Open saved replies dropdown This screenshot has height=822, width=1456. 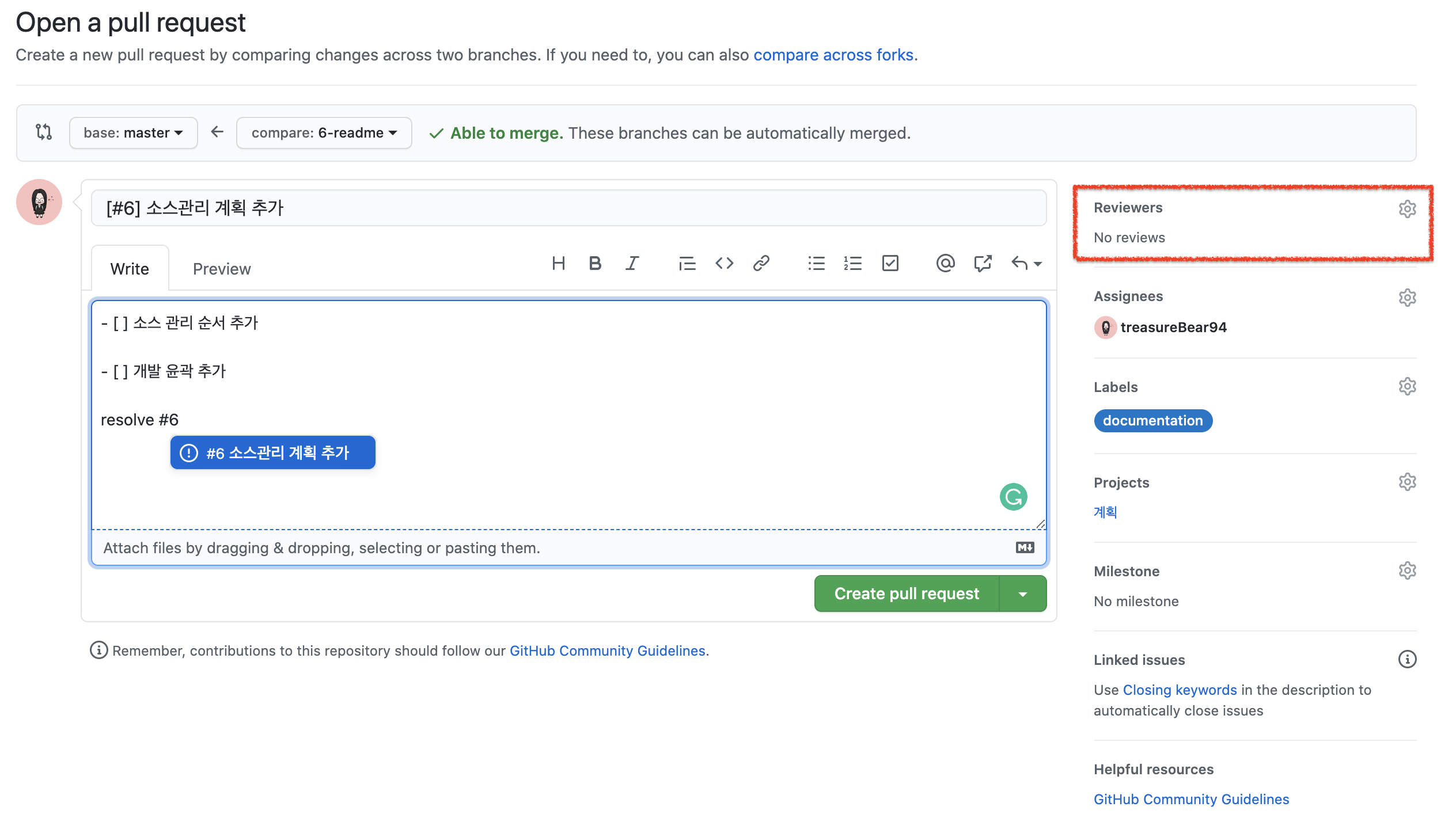(x=1026, y=264)
